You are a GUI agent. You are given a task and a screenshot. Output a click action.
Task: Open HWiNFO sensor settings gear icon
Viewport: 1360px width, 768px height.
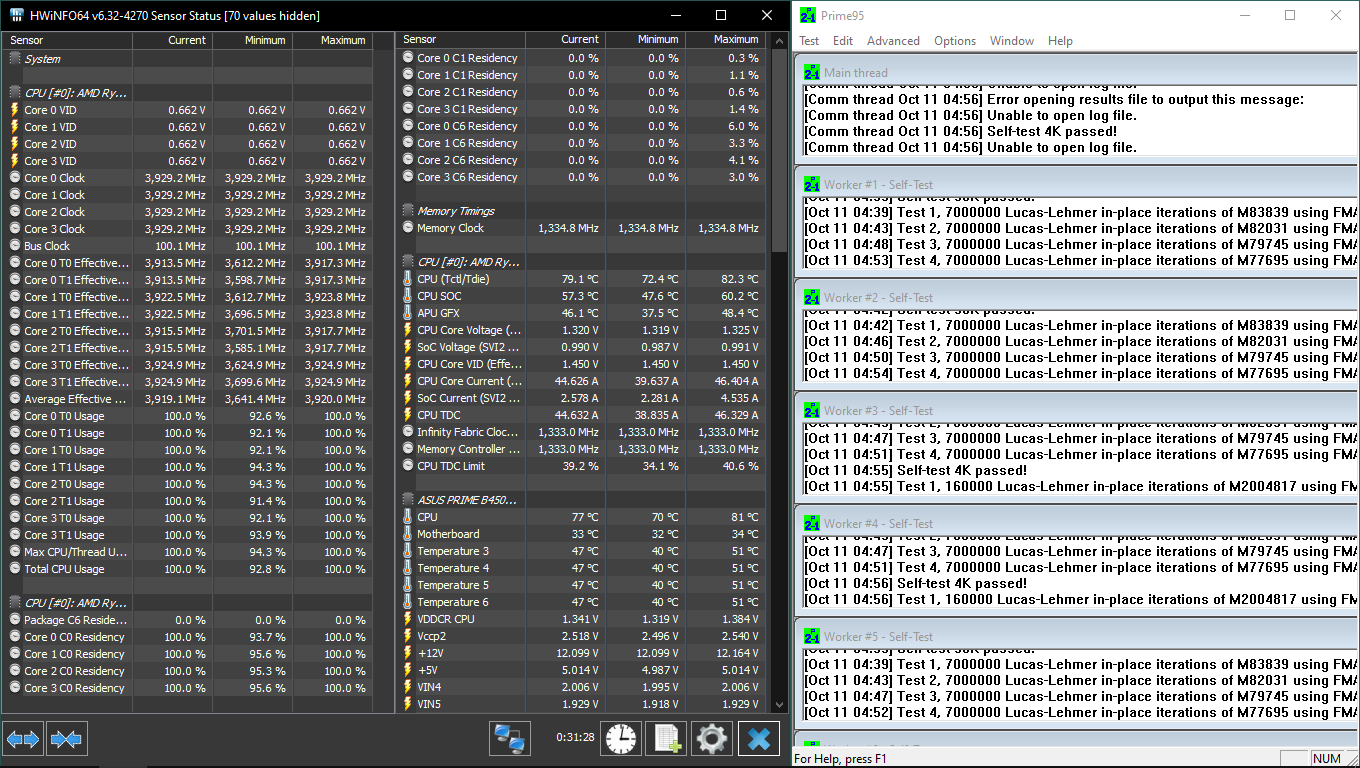click(712, 739)
